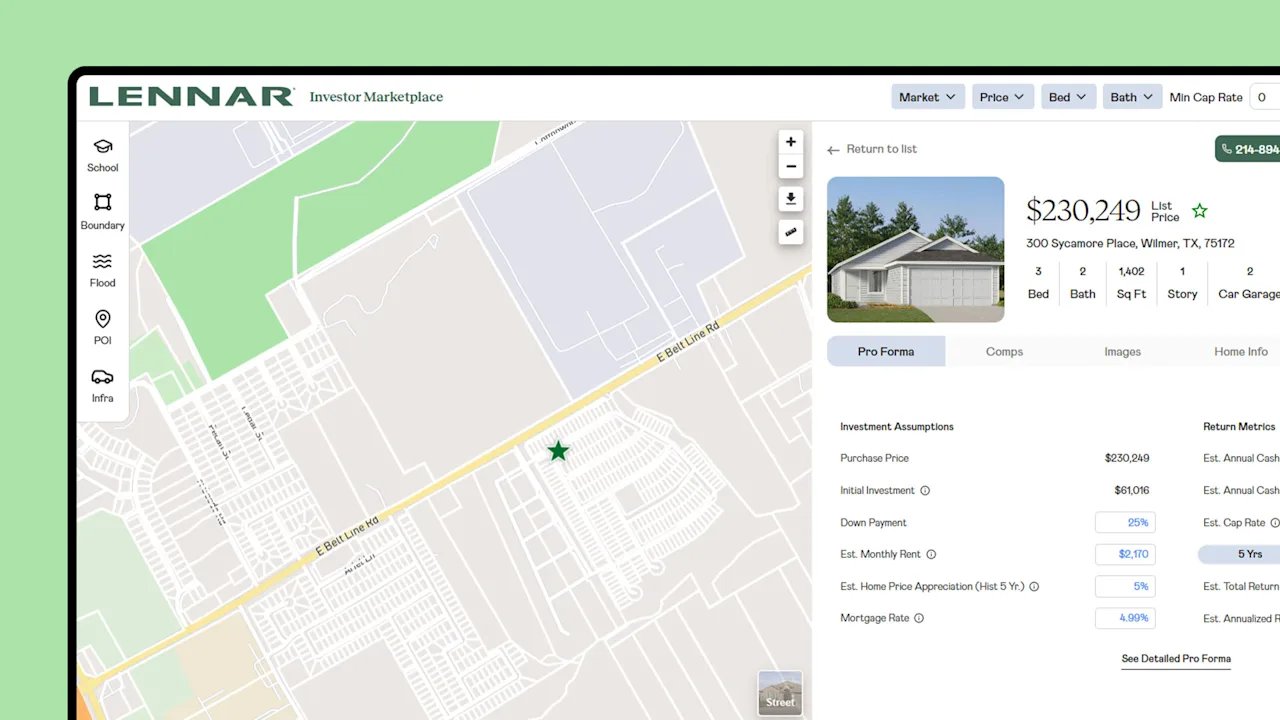Edit the Est. Monthly Rent field
The image size is (1280, 720).
(x=1125, y=554)
